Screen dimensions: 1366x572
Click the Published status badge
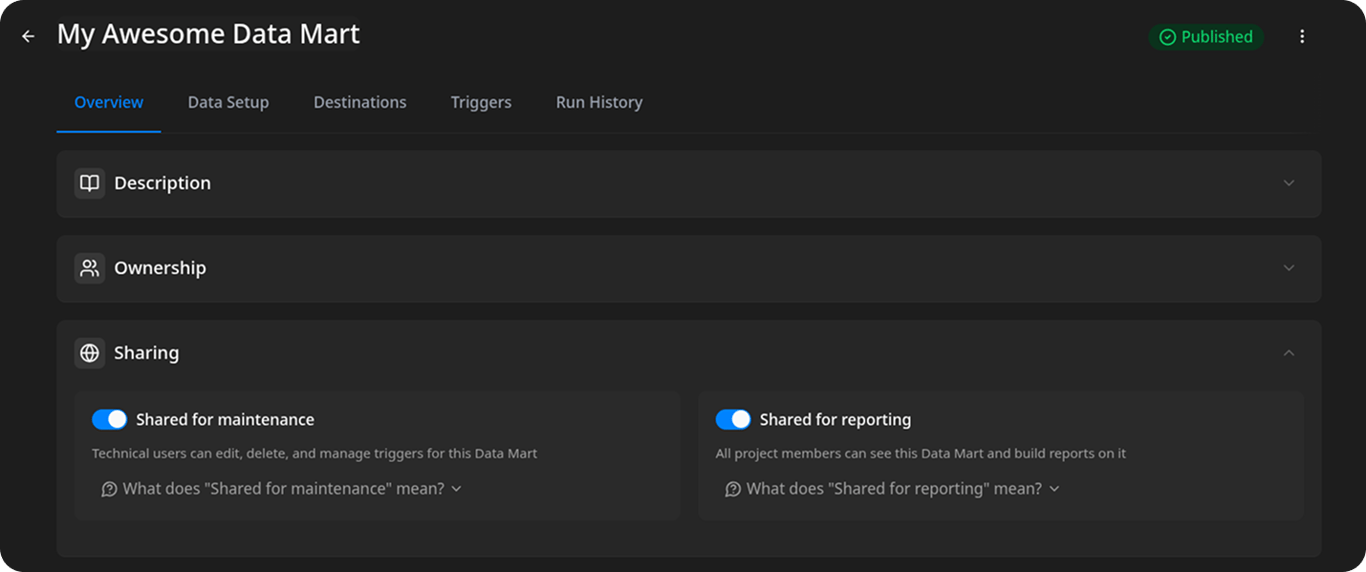1206,37
